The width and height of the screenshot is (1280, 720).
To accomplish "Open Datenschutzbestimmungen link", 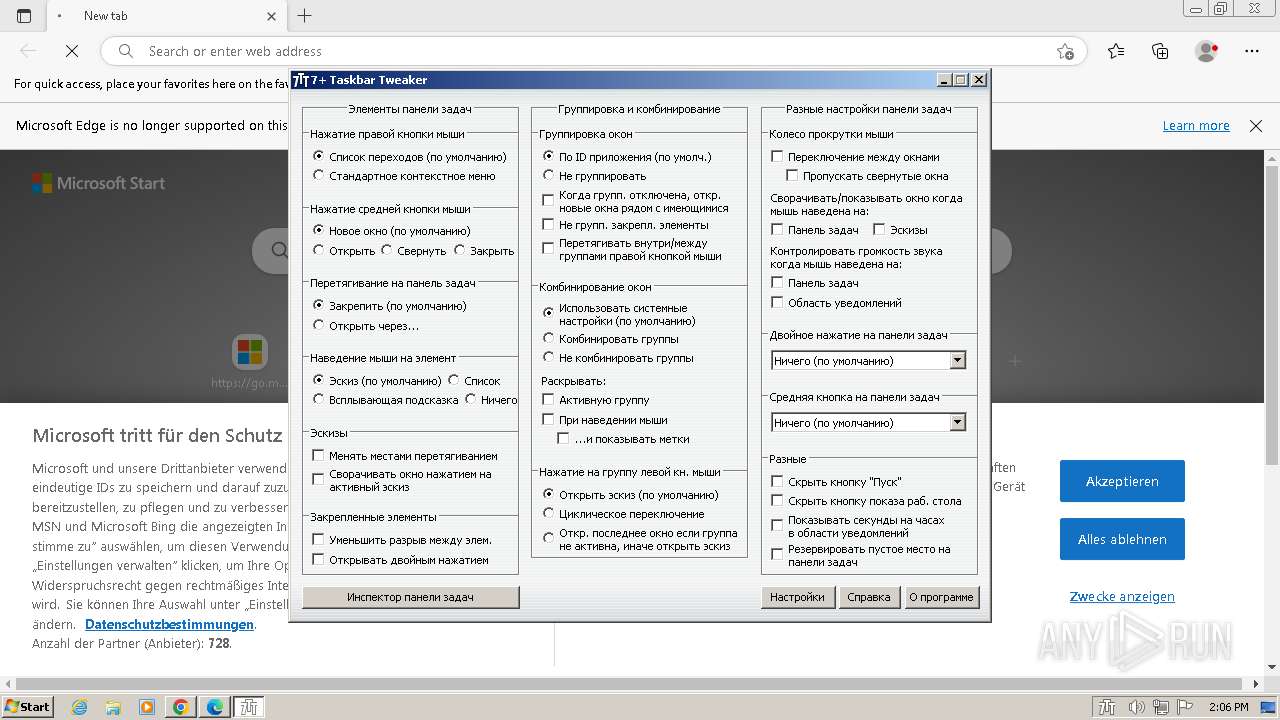I will pyautogui.click(x=169, y=624).
